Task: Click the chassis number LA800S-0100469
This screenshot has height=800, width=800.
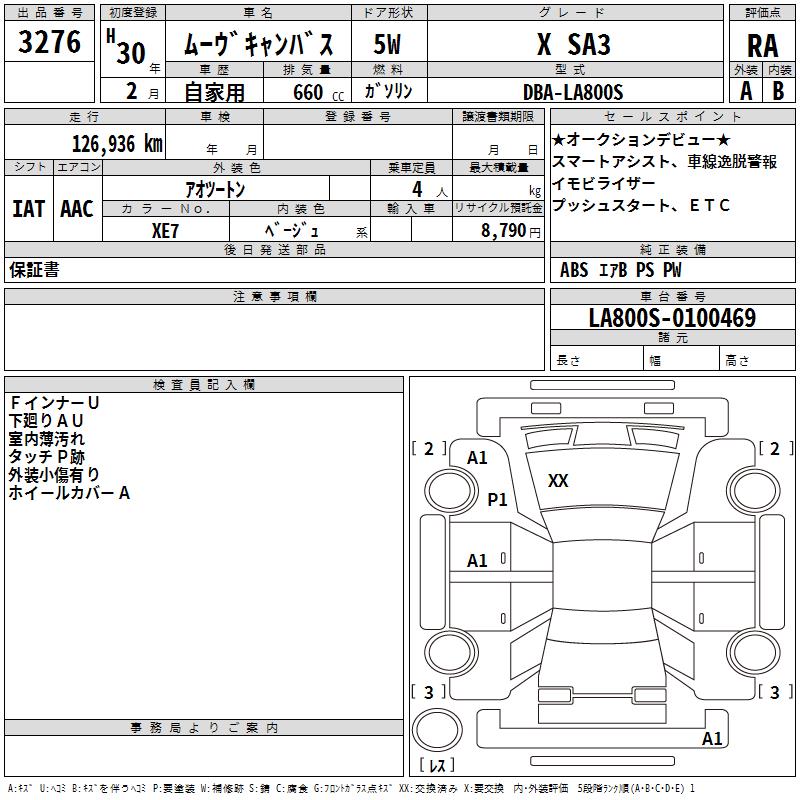Action: 672,318
